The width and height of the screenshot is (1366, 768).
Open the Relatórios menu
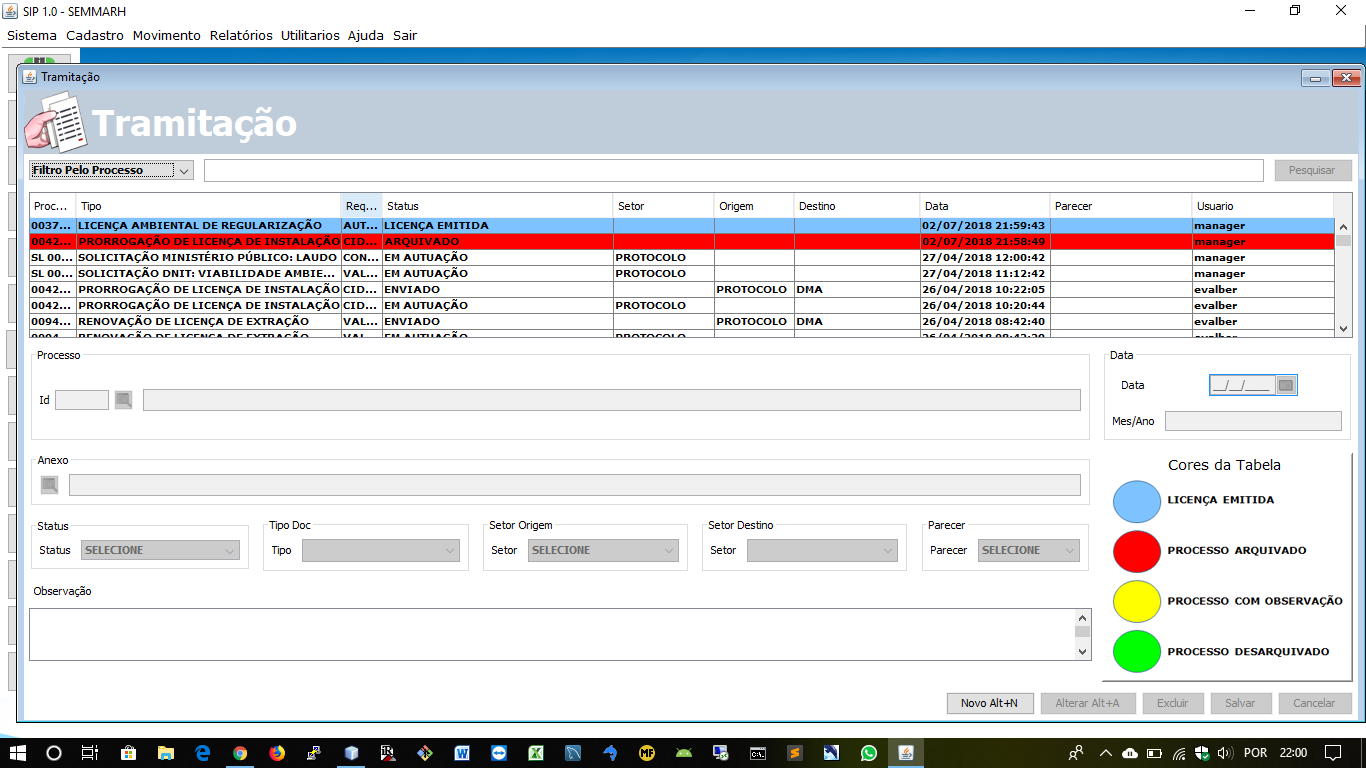coord(241,35)
